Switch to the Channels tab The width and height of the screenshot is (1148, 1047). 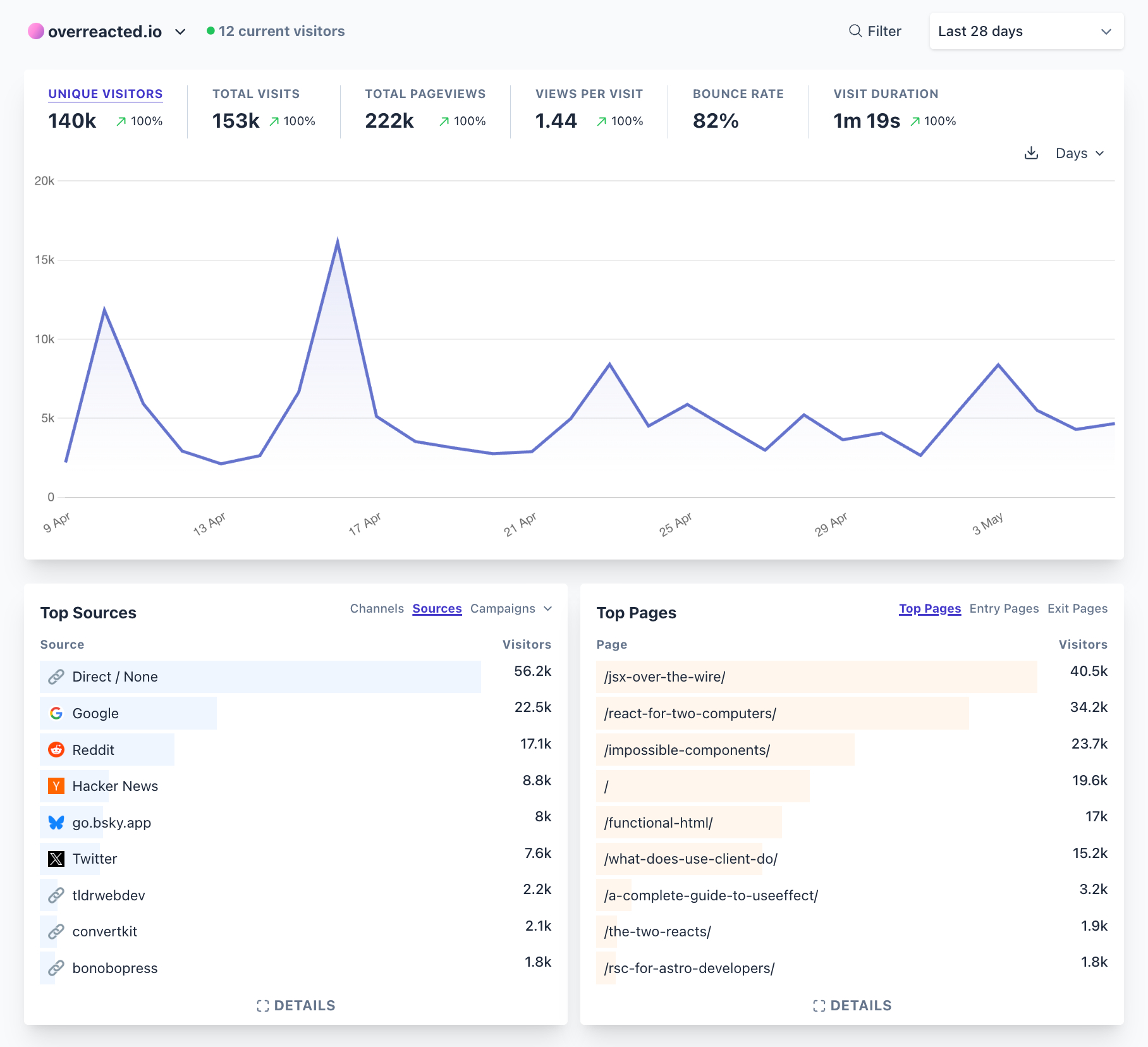tap(377, 608)
